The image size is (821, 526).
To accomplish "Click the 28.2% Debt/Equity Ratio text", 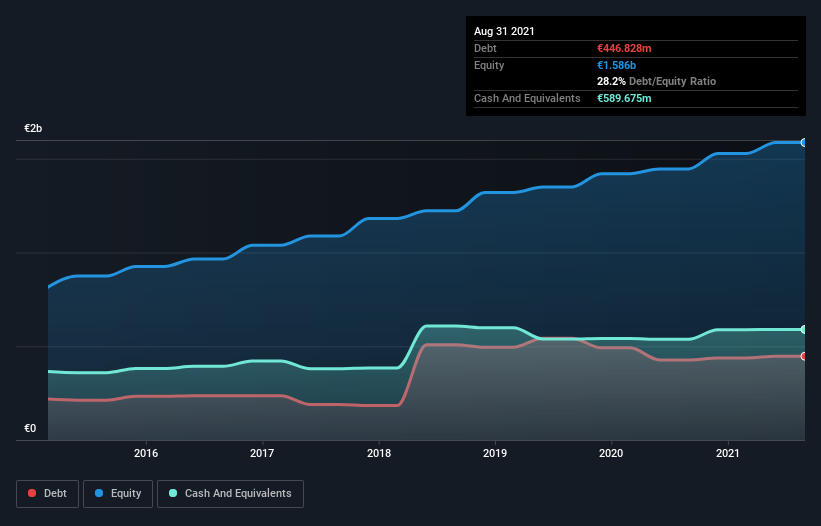I will [657, 81].
